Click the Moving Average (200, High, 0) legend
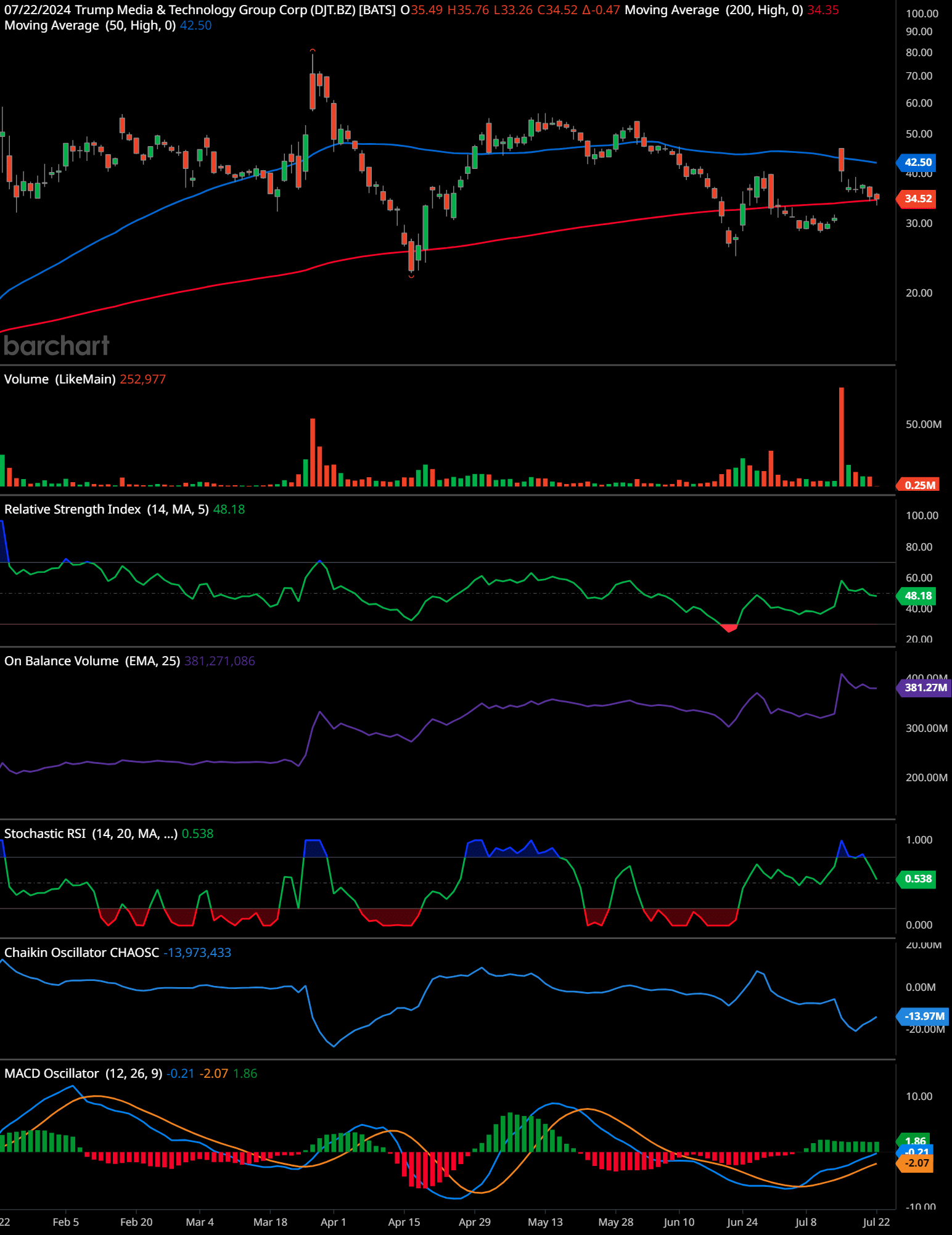 click(x=713, y=10)
